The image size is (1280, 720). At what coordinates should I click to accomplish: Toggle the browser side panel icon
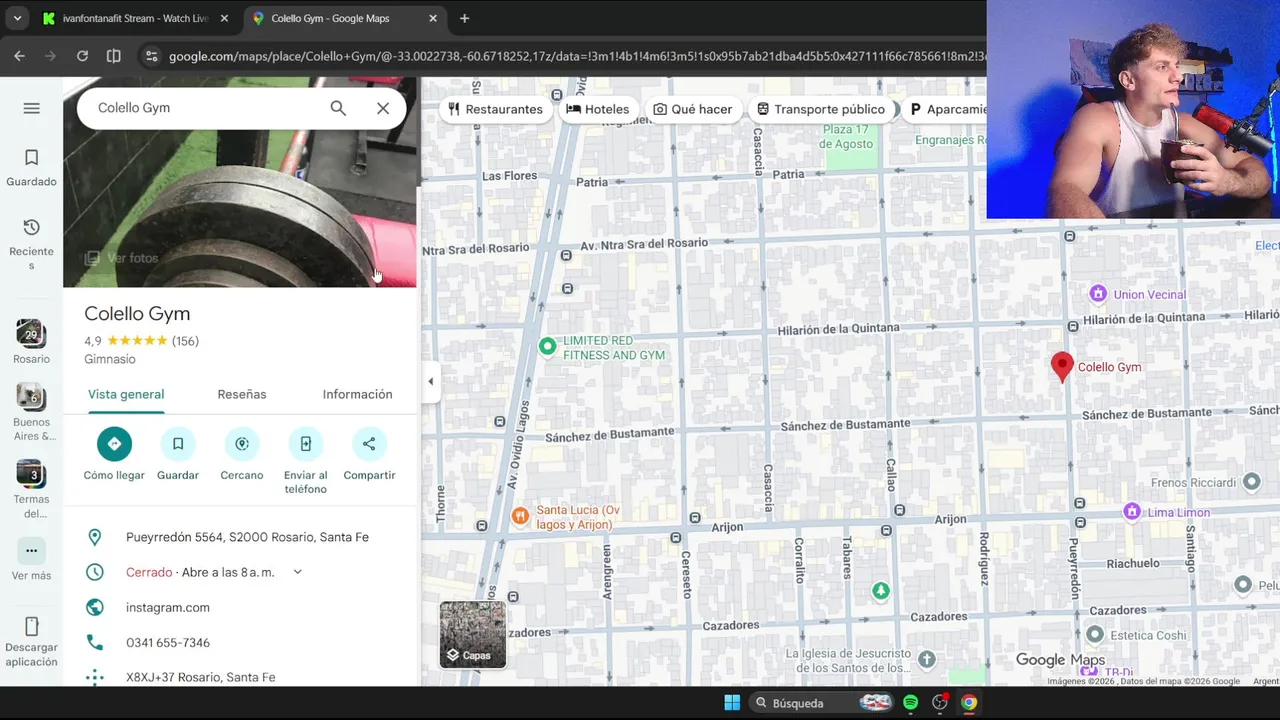114,56
